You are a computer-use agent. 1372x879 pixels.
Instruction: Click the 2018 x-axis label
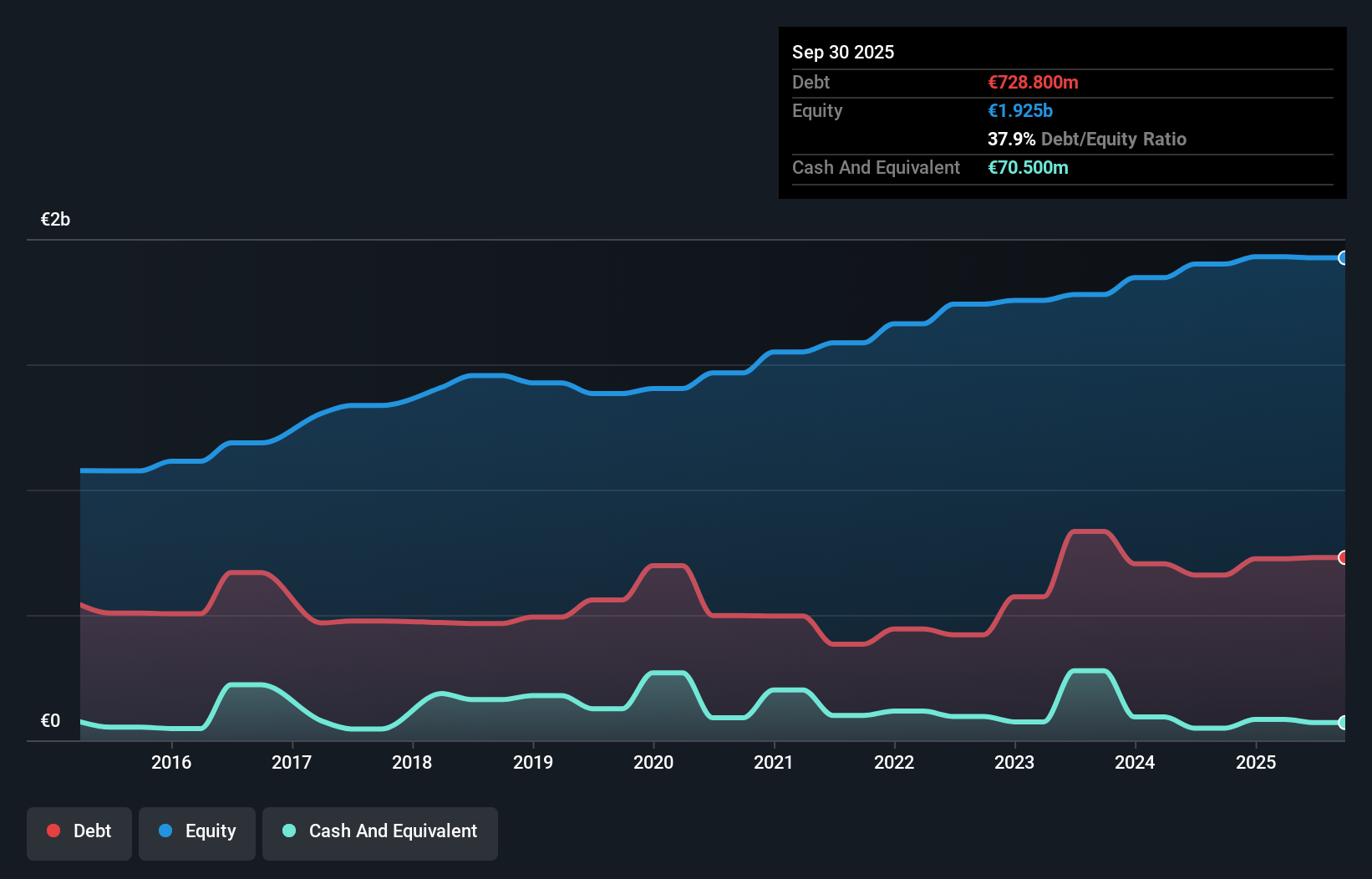[x=412, y=762]
